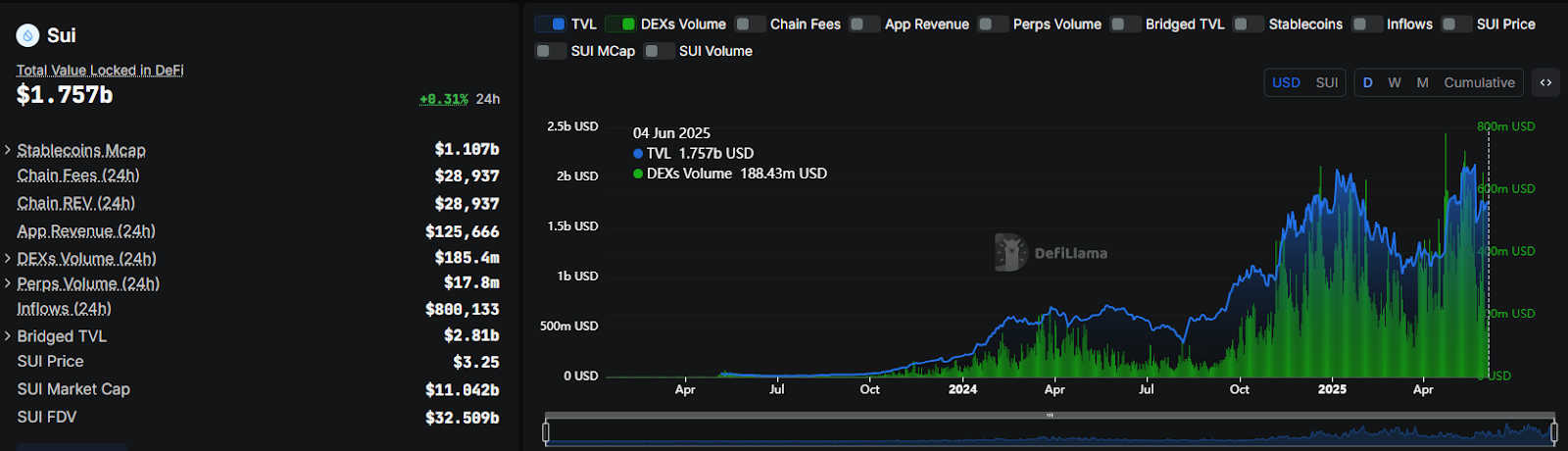This screenshot has height=451, width=1568.
Task: Expand the Stablecoins Mcap row
Action: tap(8, 150)
